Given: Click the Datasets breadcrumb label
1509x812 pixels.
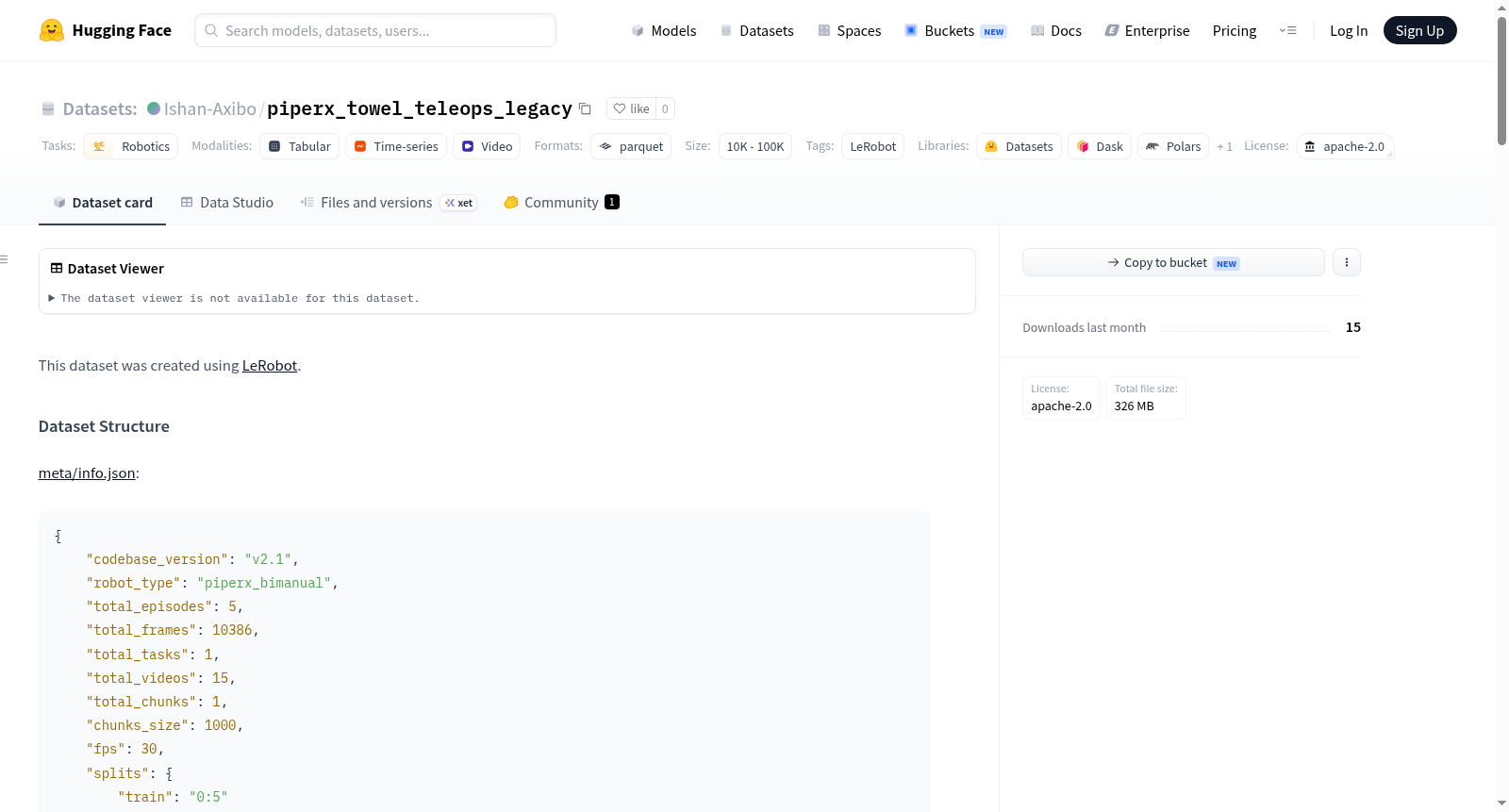Looking at the screenshot, I should (x=100, y=108).
